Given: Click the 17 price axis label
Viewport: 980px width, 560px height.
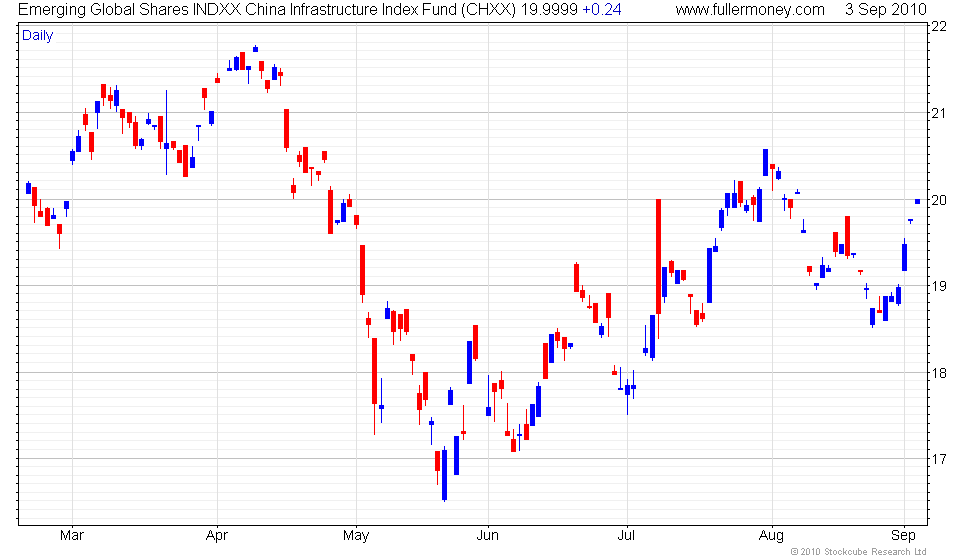Looking at the screenshot, I should [x=939, y=459].
